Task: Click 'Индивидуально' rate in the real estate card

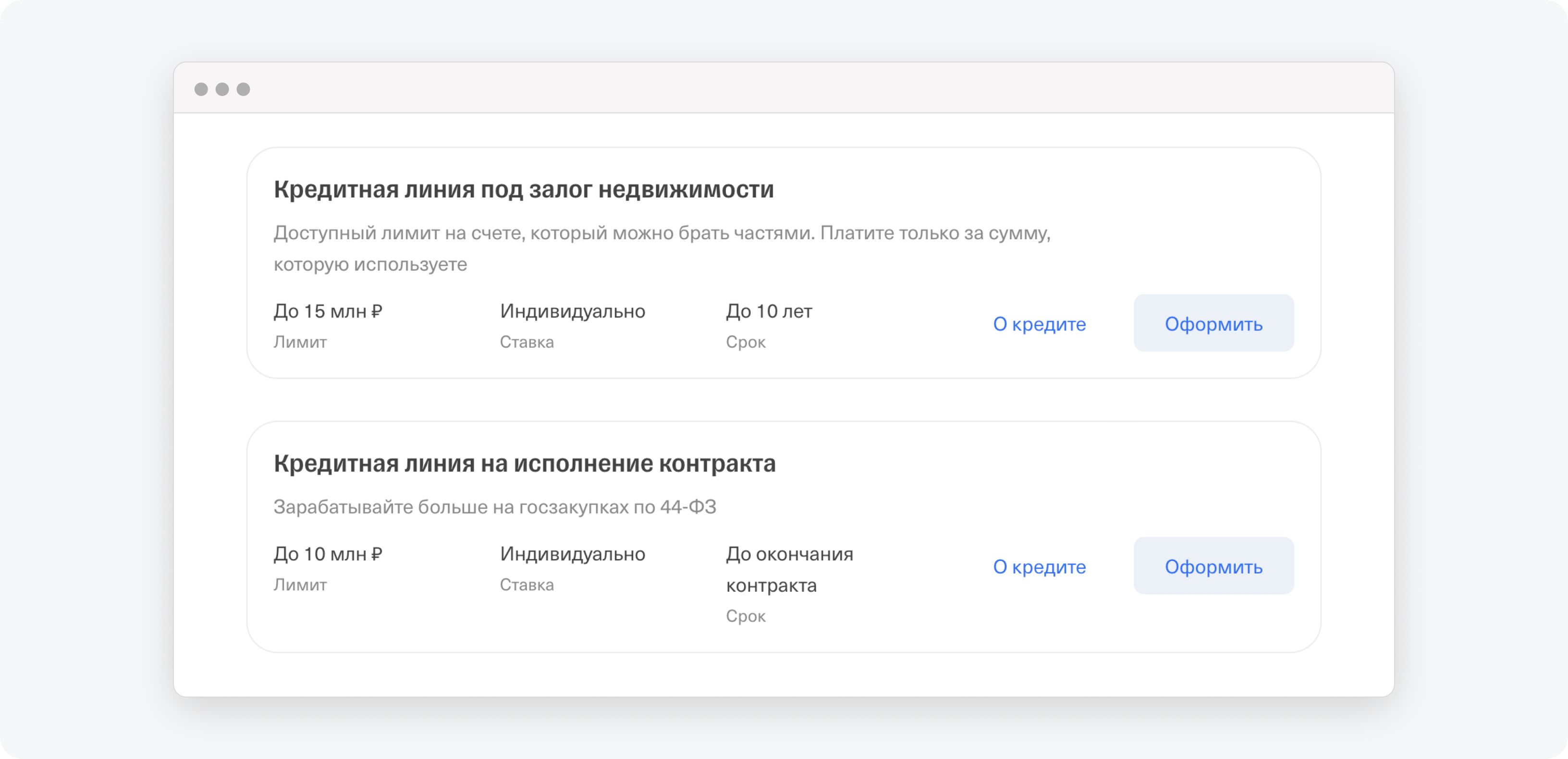Action: point(572,311)
